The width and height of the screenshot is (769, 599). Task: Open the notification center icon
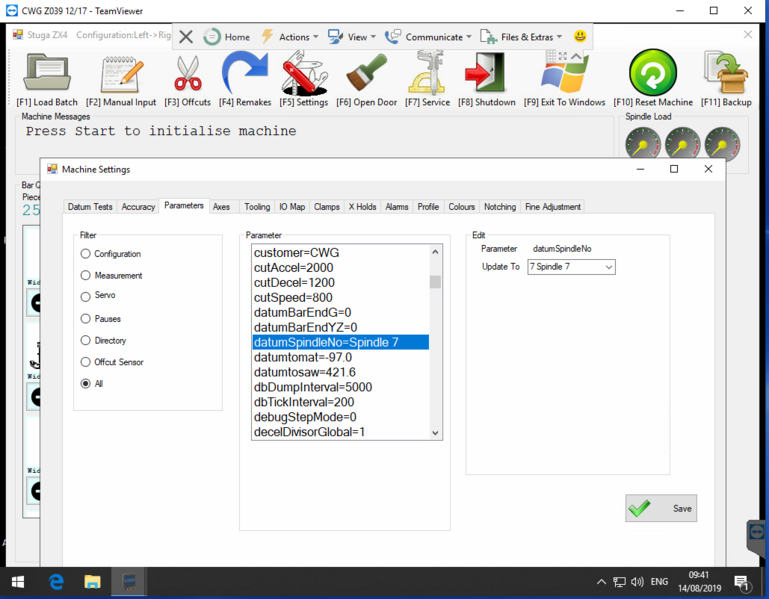(743, 583)
